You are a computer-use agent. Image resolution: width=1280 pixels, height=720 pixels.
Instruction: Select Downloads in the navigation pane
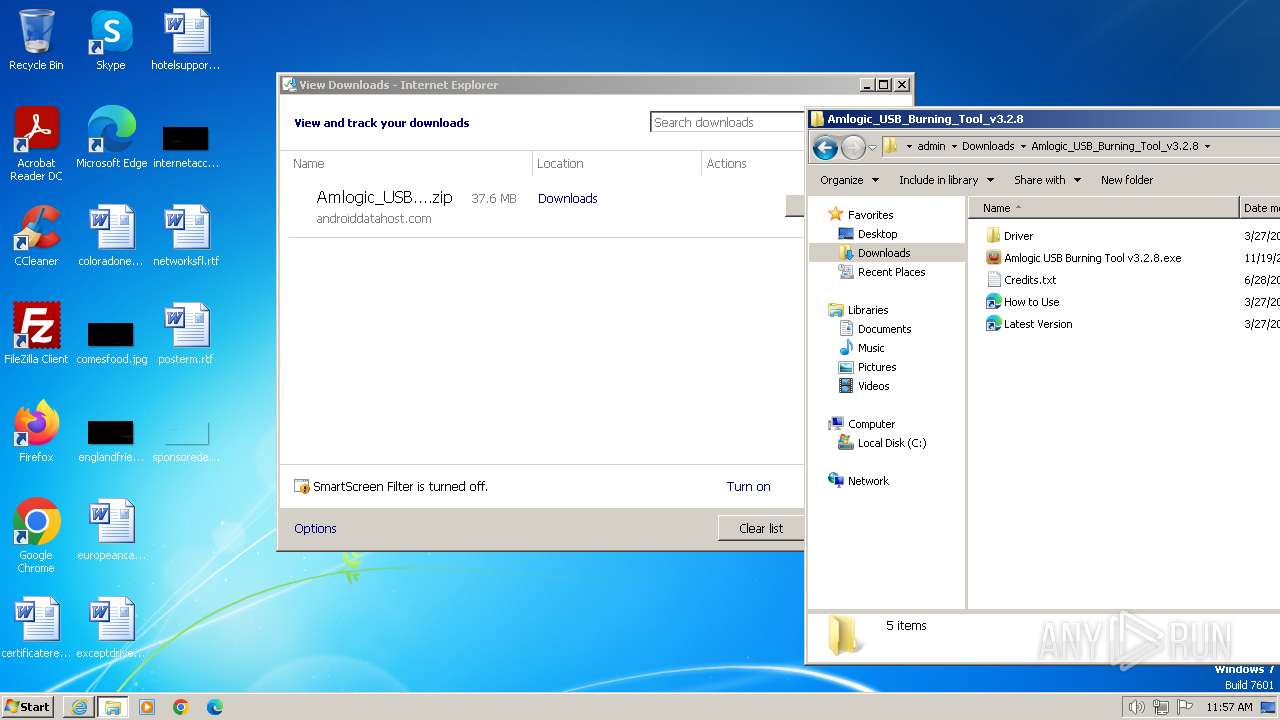(x=883, y=253)
